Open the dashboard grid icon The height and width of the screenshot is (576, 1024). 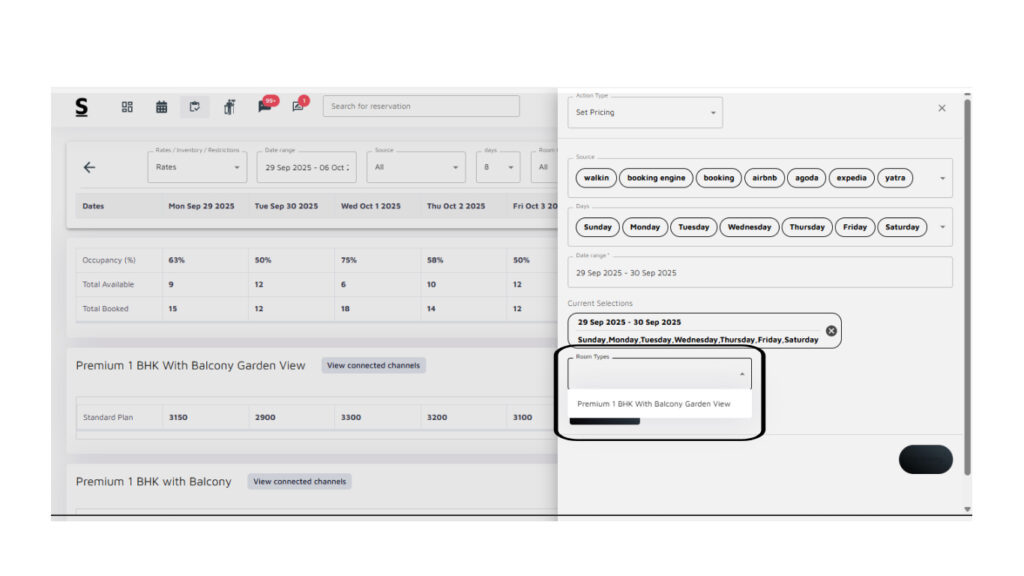tap(127, 107)
